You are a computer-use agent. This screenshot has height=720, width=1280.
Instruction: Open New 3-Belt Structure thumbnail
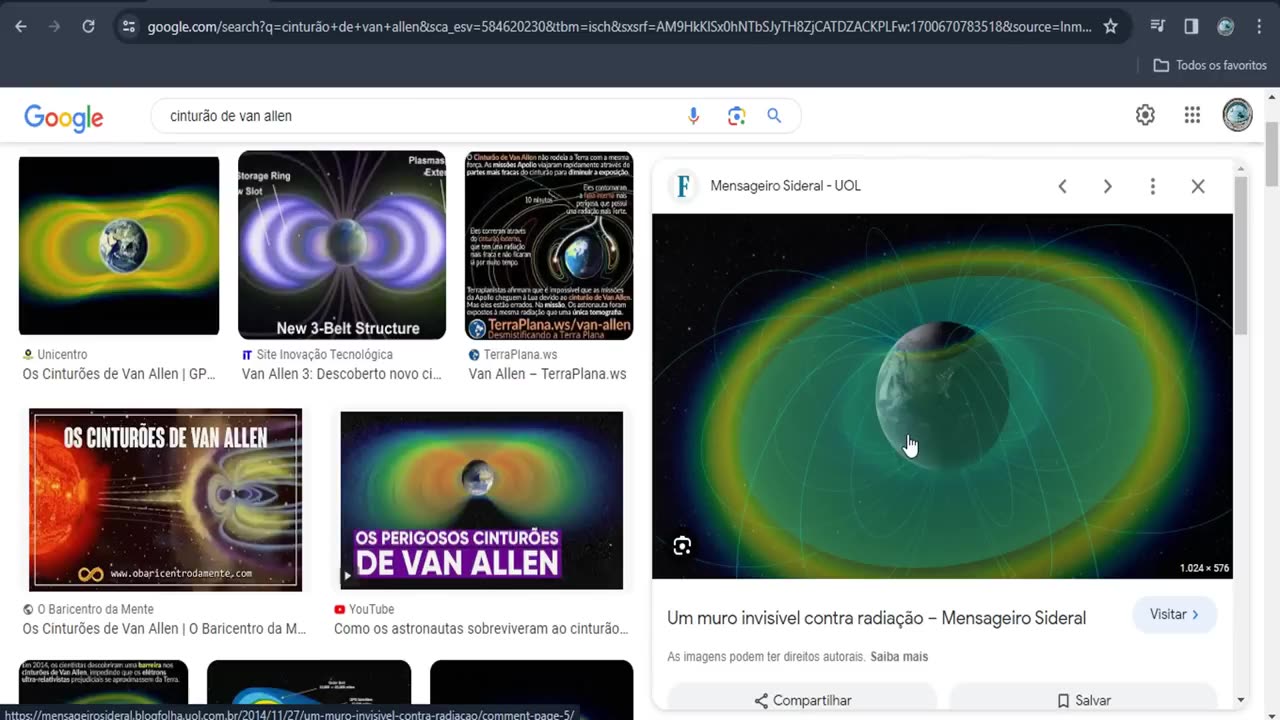click(342, 245)
